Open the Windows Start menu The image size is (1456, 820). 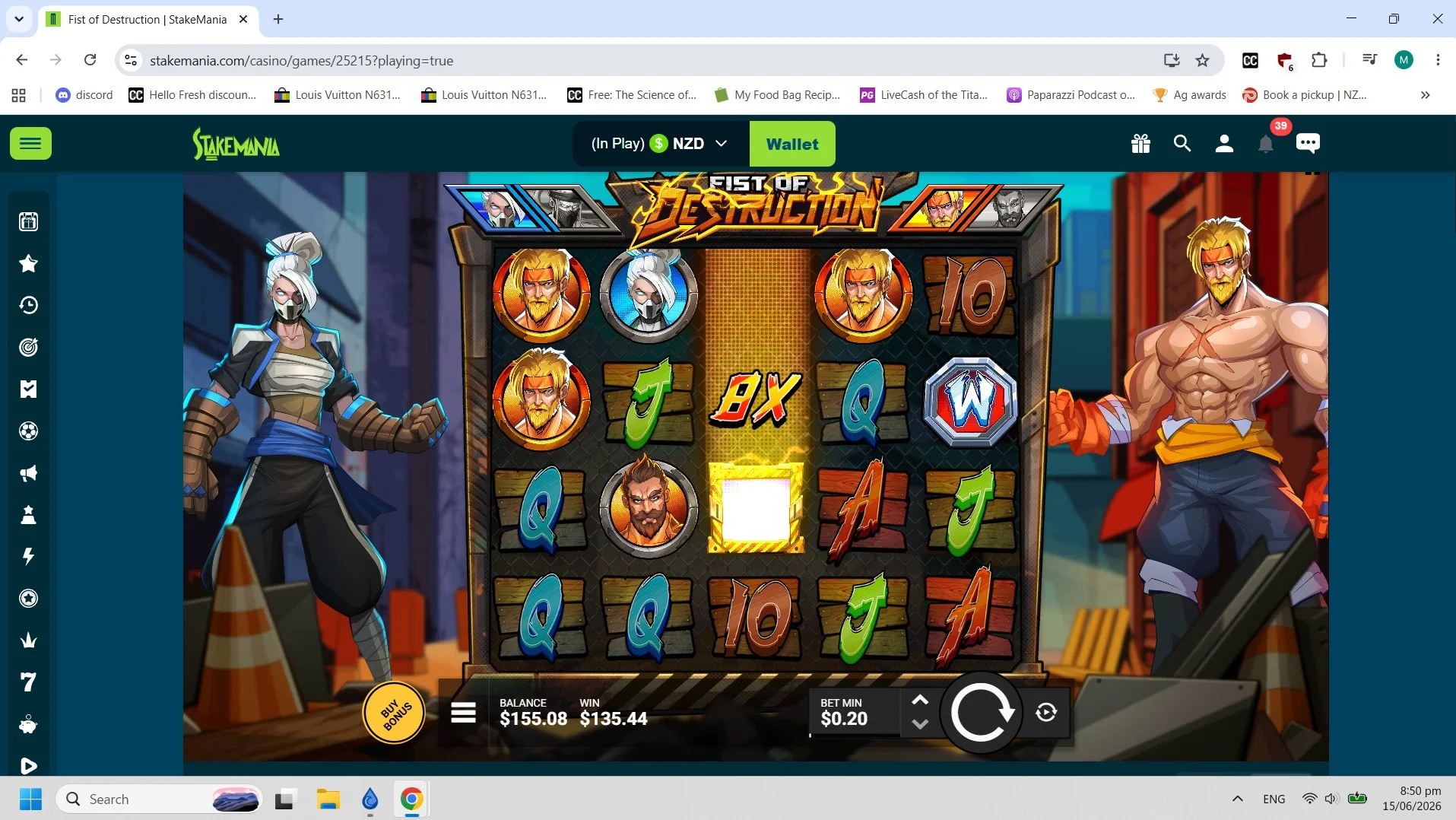[30, 799]
